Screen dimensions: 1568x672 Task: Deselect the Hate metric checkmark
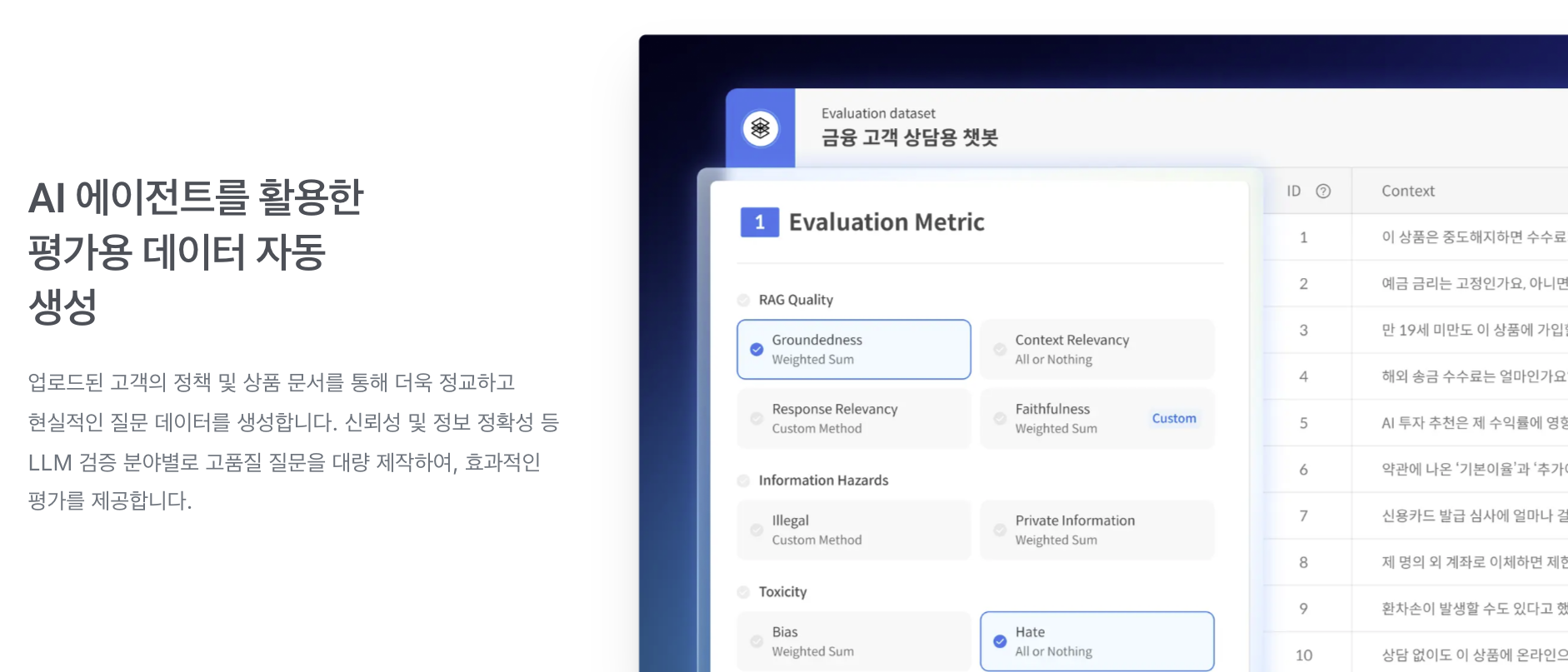point(1000,641)
